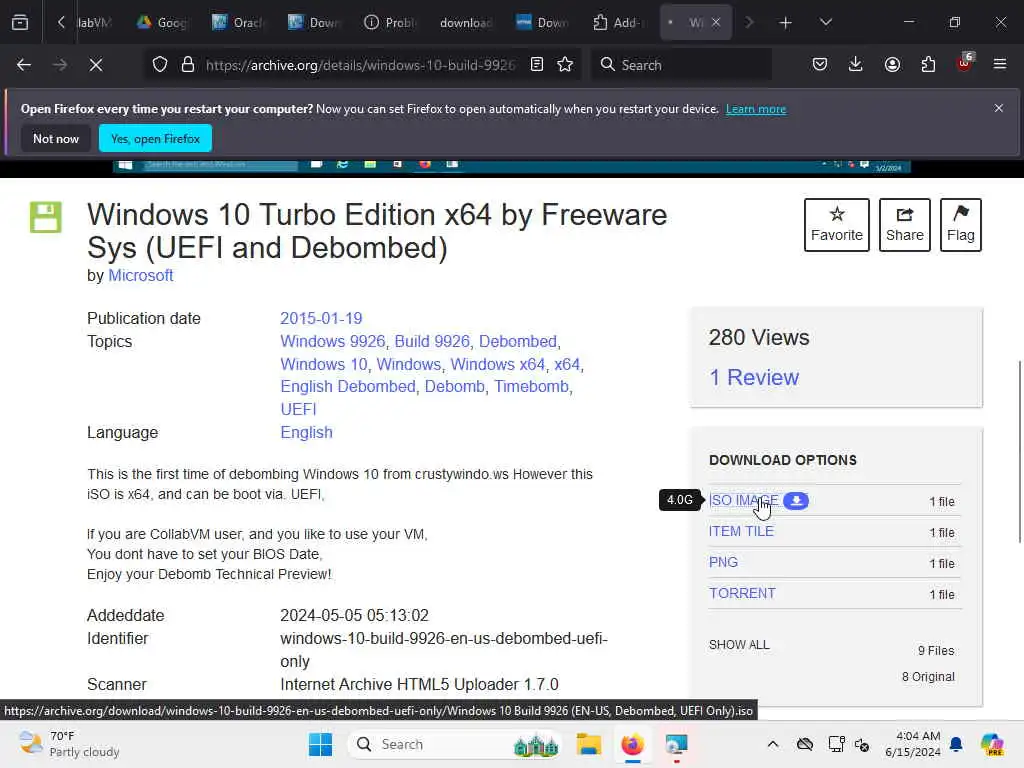Choose Not now in notification

pos(56,138)
